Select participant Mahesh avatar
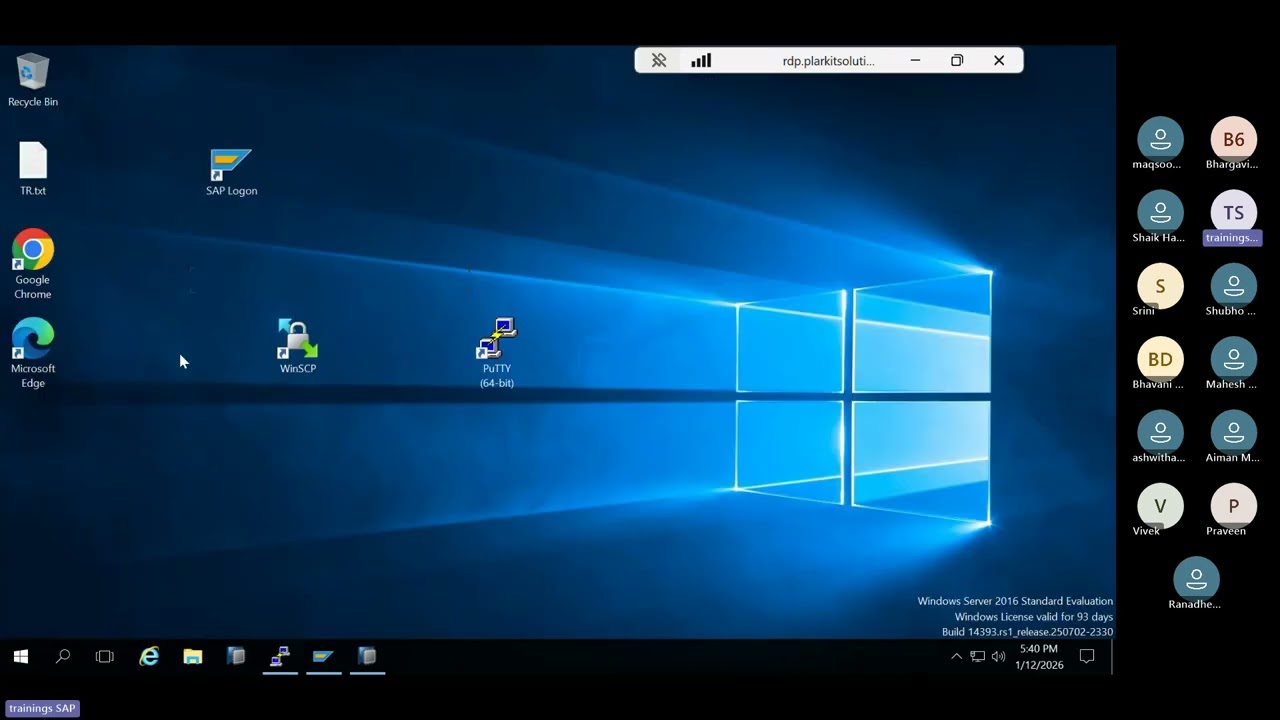The height and width of the screenshot is (720, 1280). point(1233,359)
